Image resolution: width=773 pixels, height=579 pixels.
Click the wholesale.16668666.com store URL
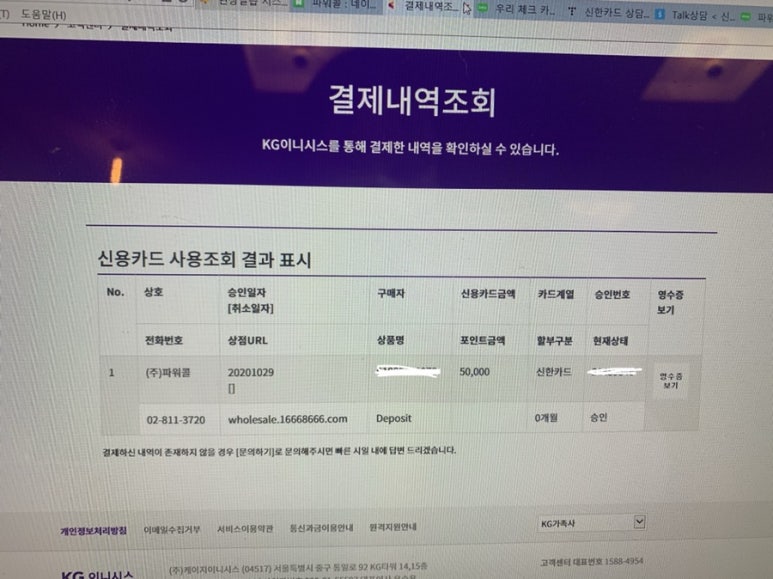coord(287,419)
